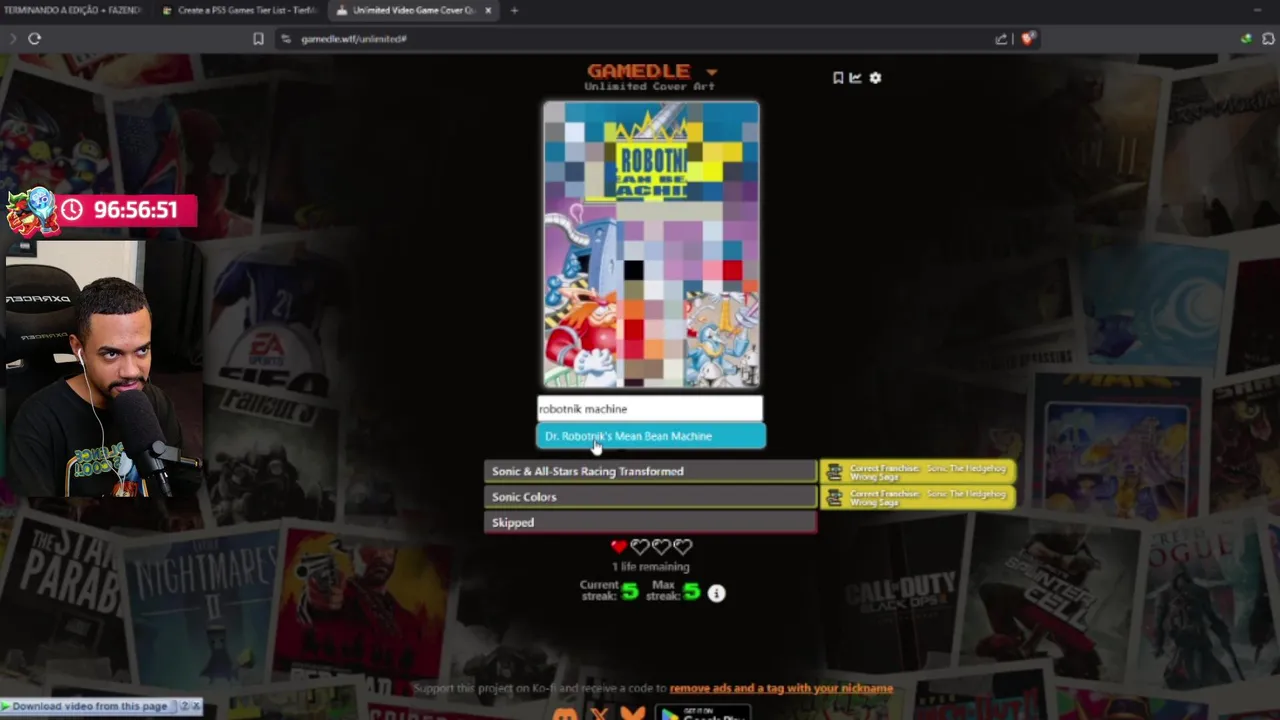Switch to 'TERMINANDO A EDIÇÃO' tab

(x=74, y=10)
